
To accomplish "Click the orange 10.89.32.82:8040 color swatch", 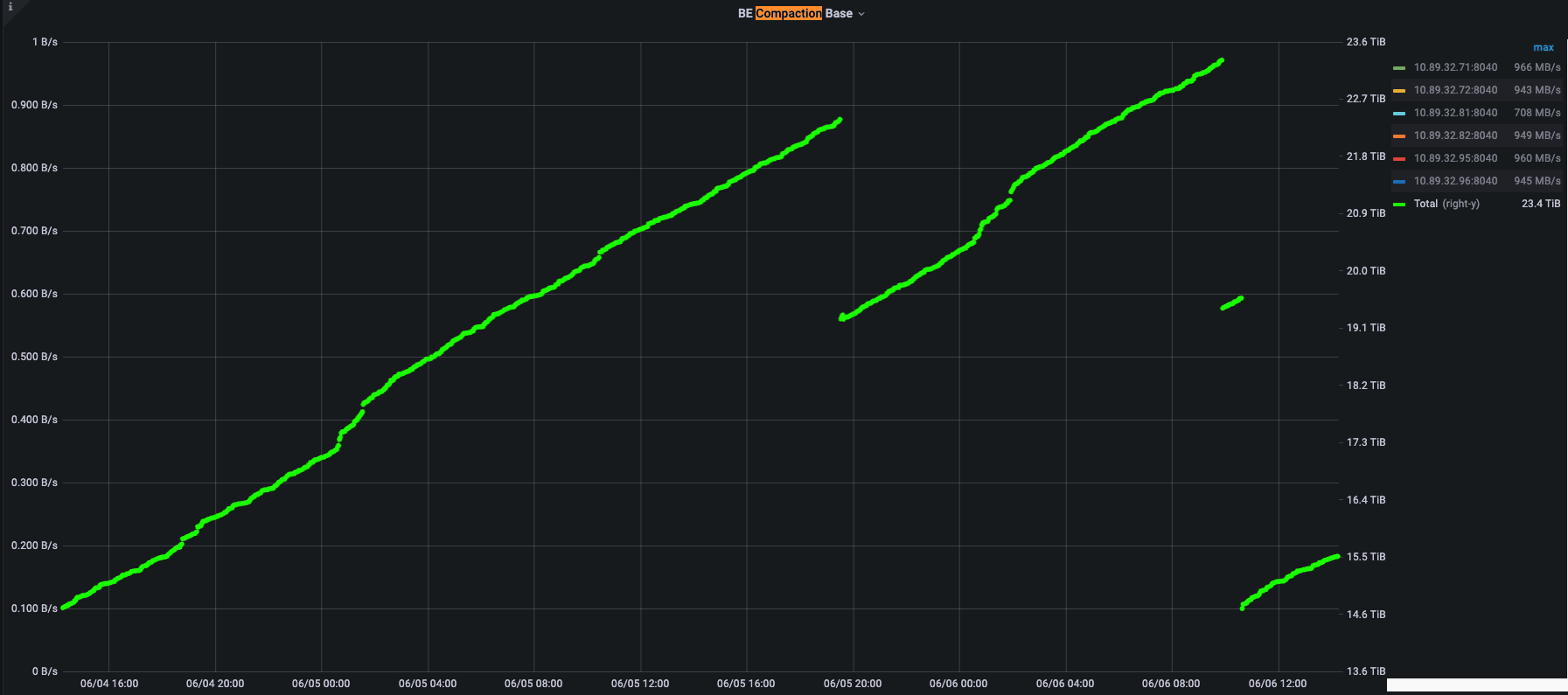I will click(x=1399, y=136).
